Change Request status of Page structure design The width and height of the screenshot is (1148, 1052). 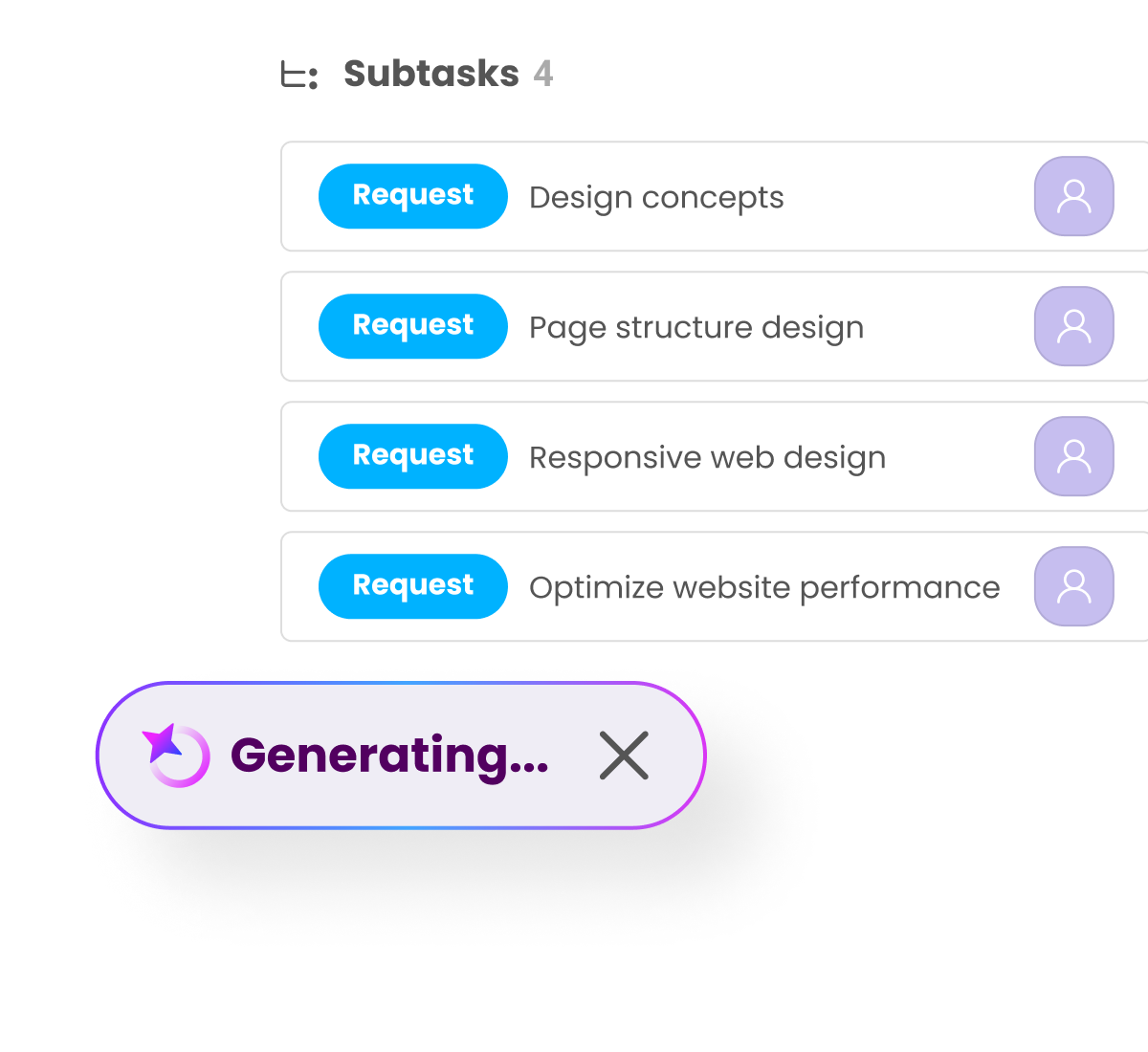click(x=412, y=326)
